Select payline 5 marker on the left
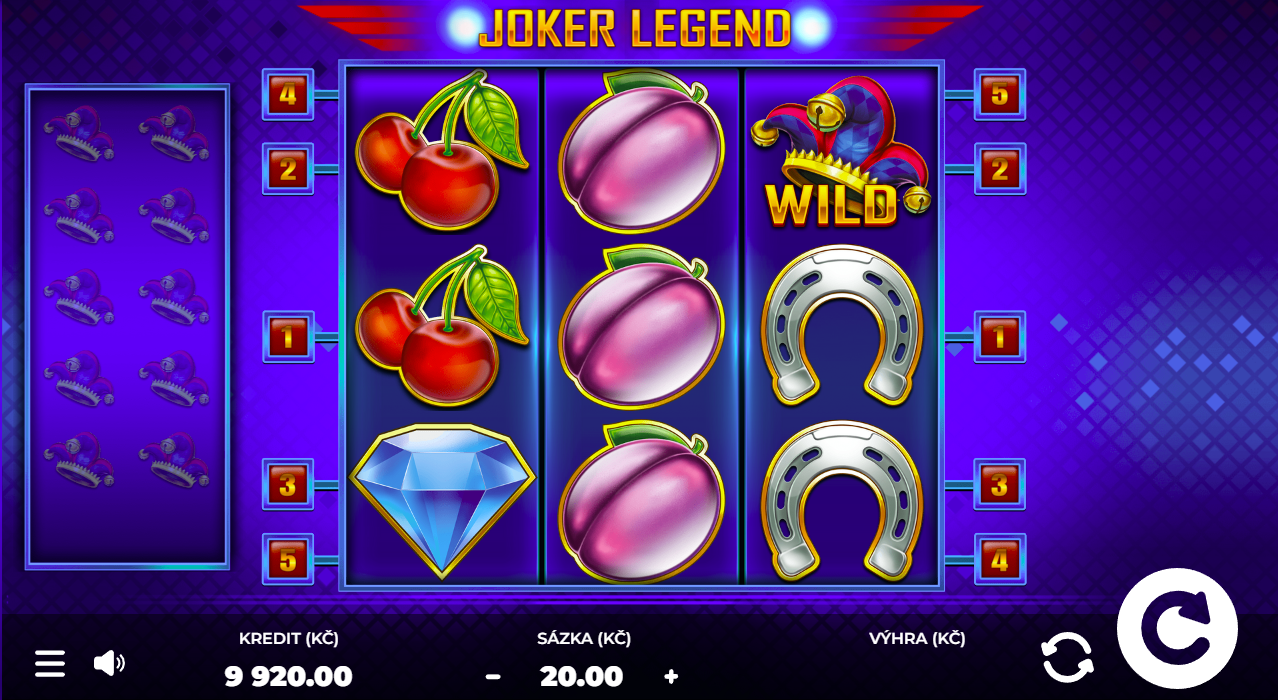 tap(288, 559)
